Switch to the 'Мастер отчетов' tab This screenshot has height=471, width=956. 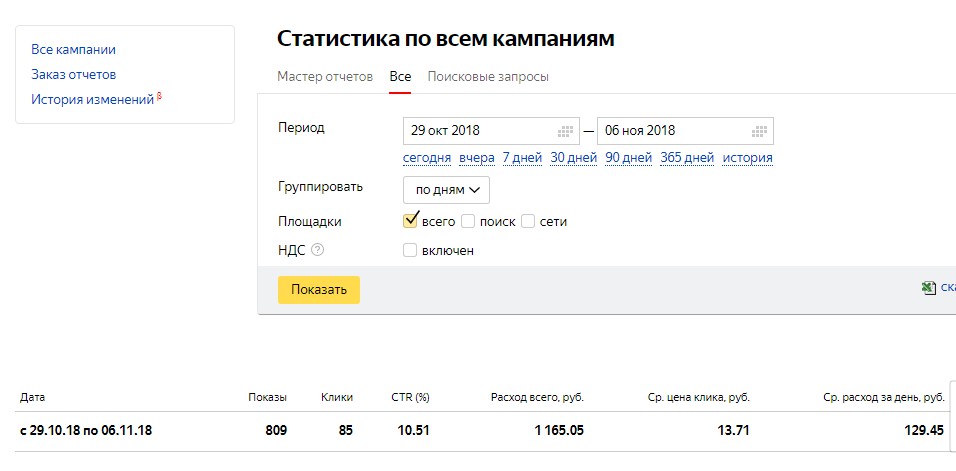[325, 77]
